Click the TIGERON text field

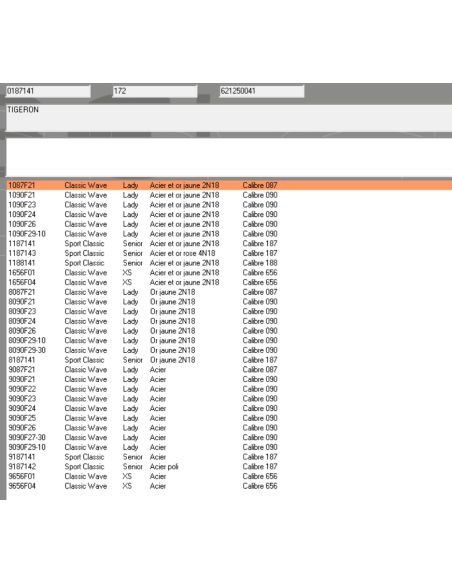(x=229, y=118)
